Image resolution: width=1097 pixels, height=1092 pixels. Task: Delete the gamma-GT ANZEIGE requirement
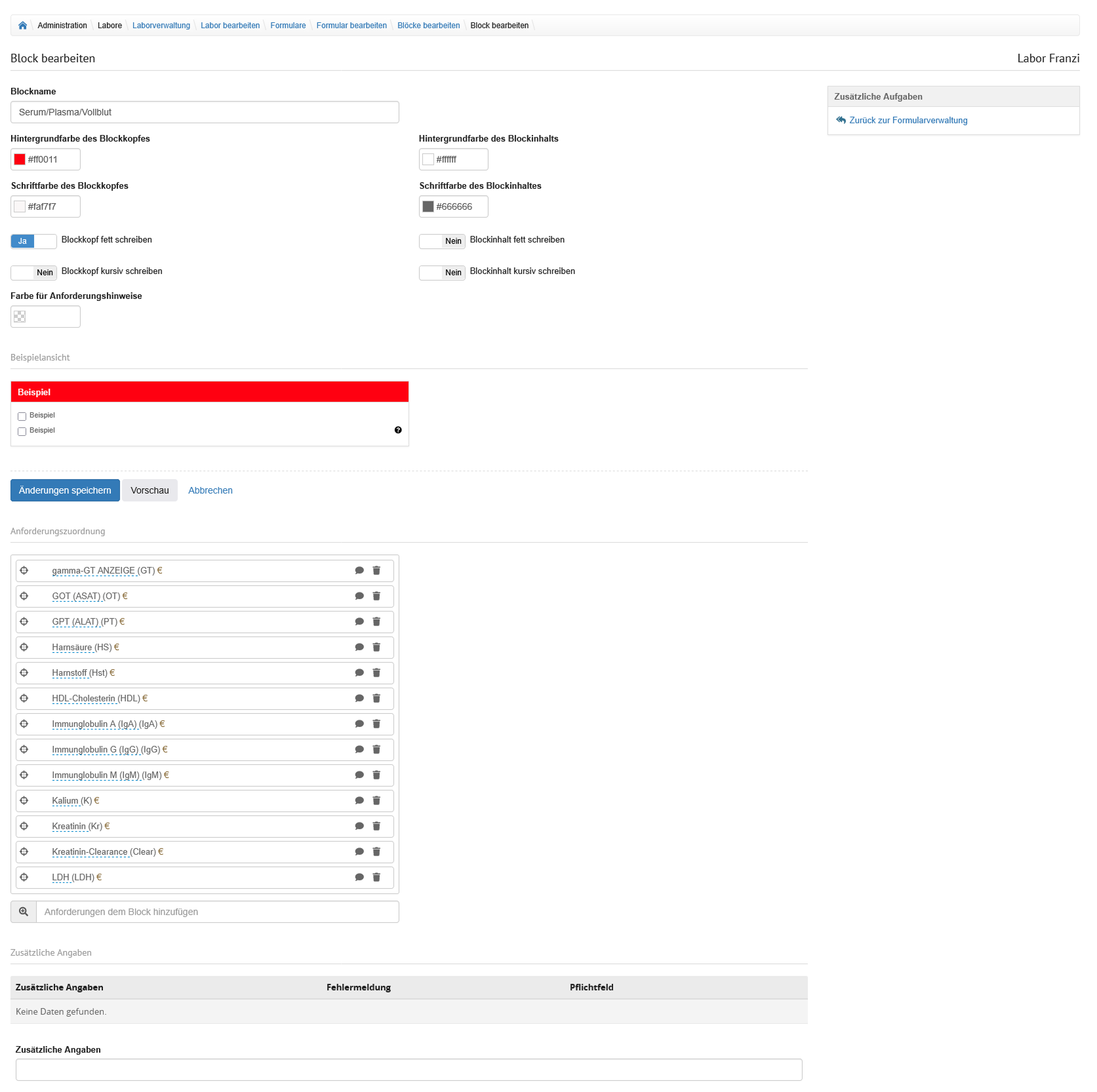click(x=376, y=571)
